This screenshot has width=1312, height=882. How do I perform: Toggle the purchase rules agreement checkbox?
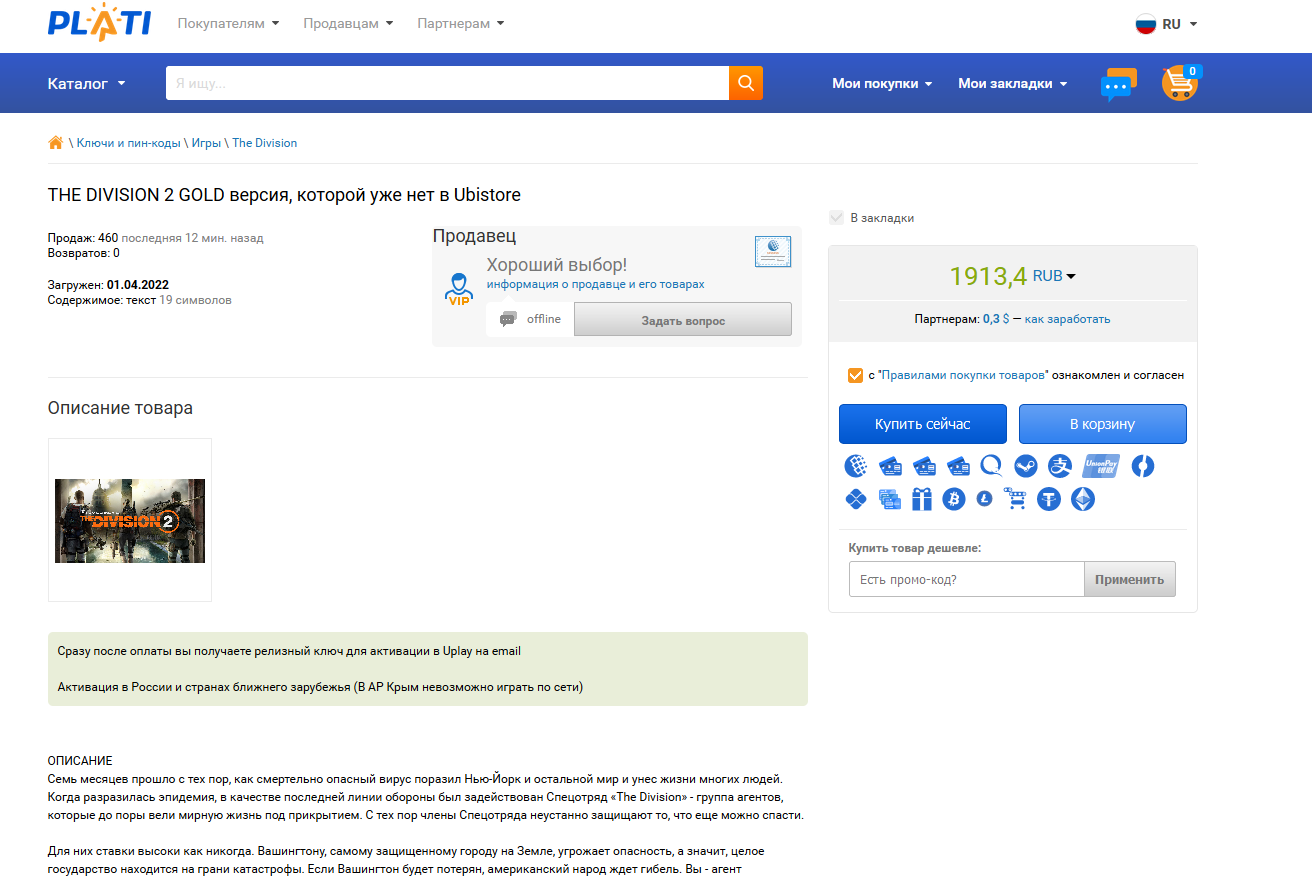[x=855, y=375]
